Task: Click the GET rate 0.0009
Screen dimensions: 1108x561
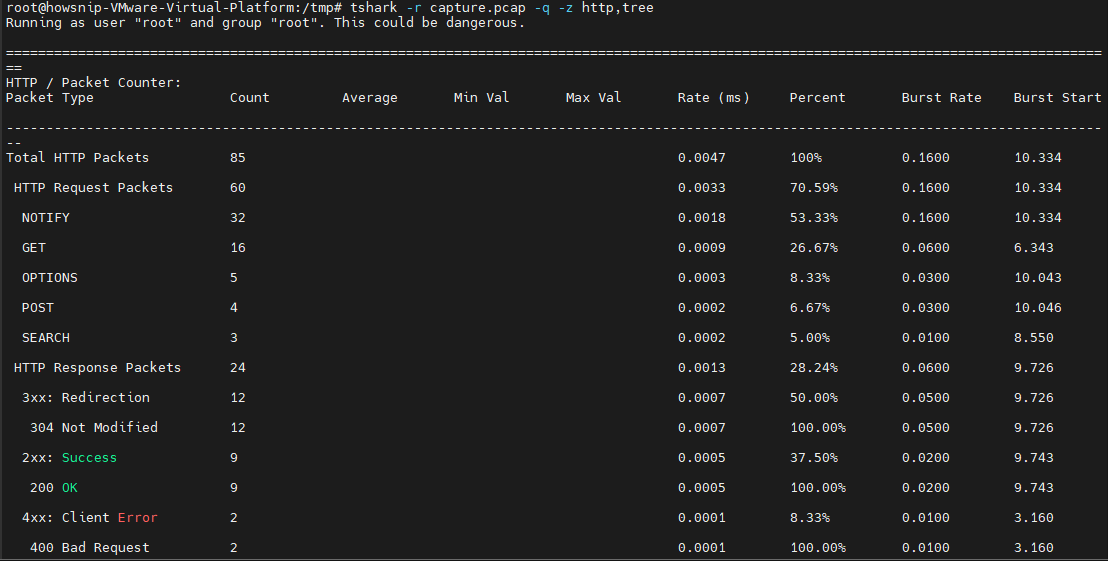Action: point(702,247)
